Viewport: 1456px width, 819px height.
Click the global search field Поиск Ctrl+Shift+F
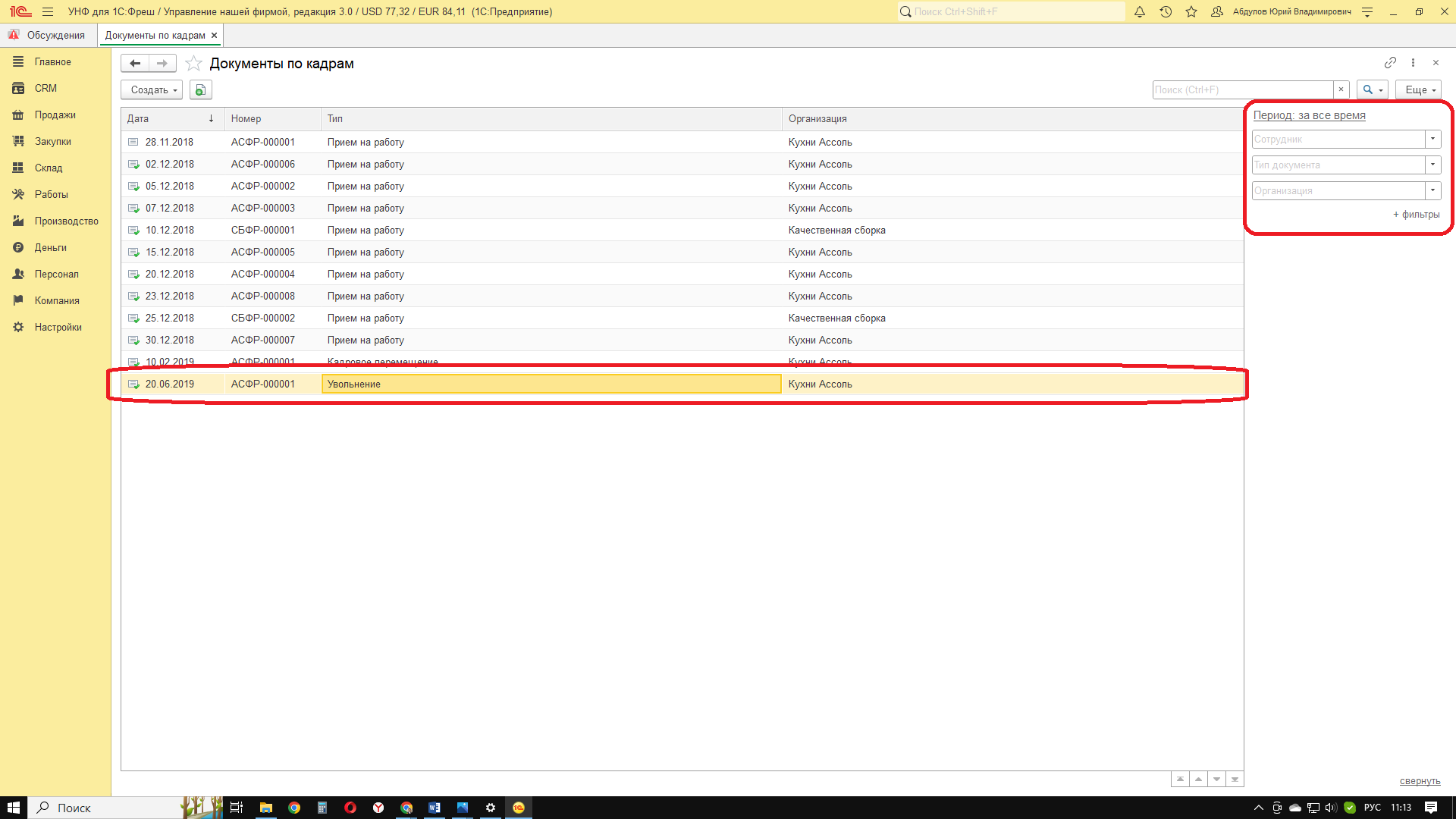coord(1011,11)
